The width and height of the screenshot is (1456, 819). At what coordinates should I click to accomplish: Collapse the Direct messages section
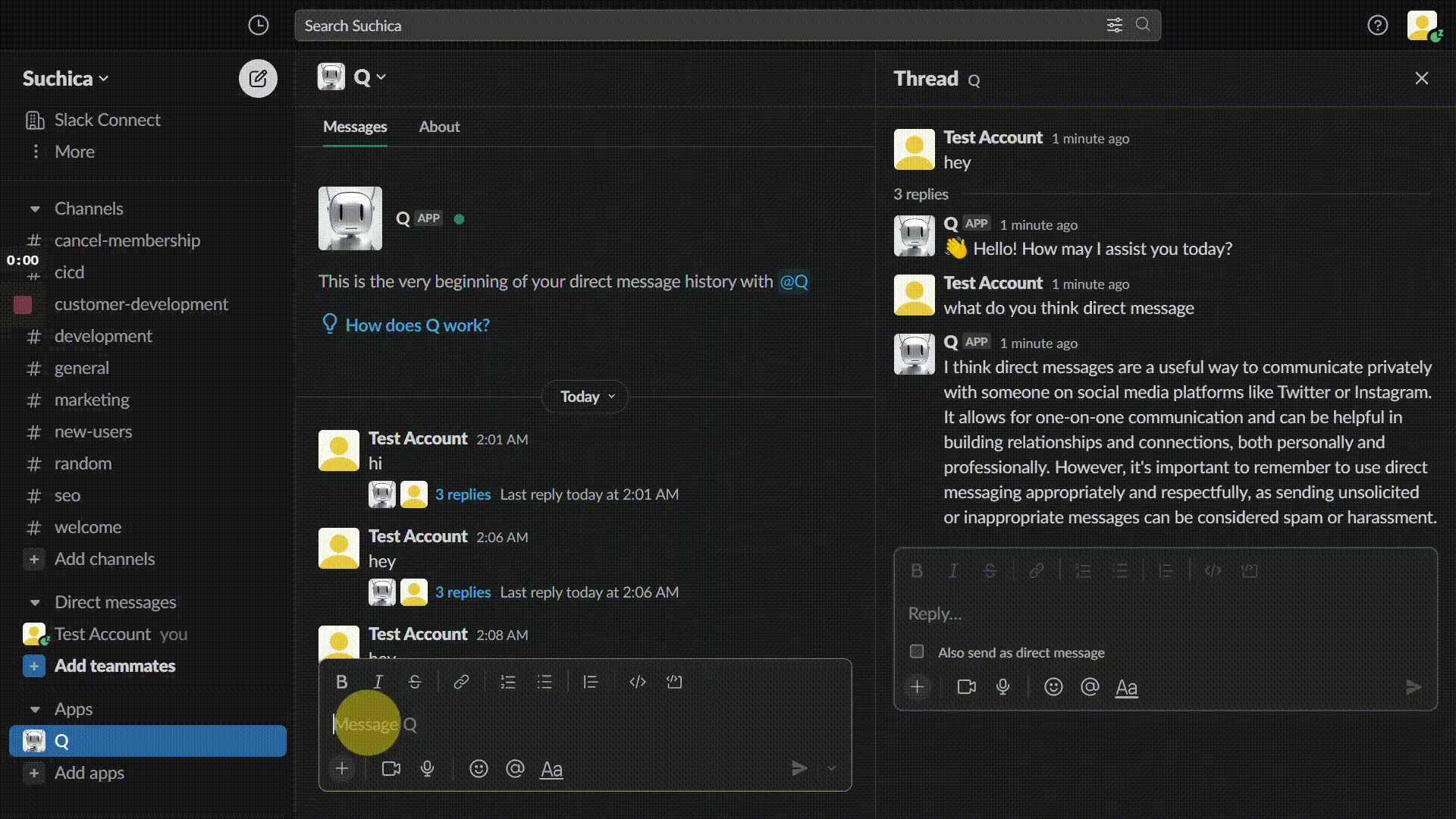35,602
